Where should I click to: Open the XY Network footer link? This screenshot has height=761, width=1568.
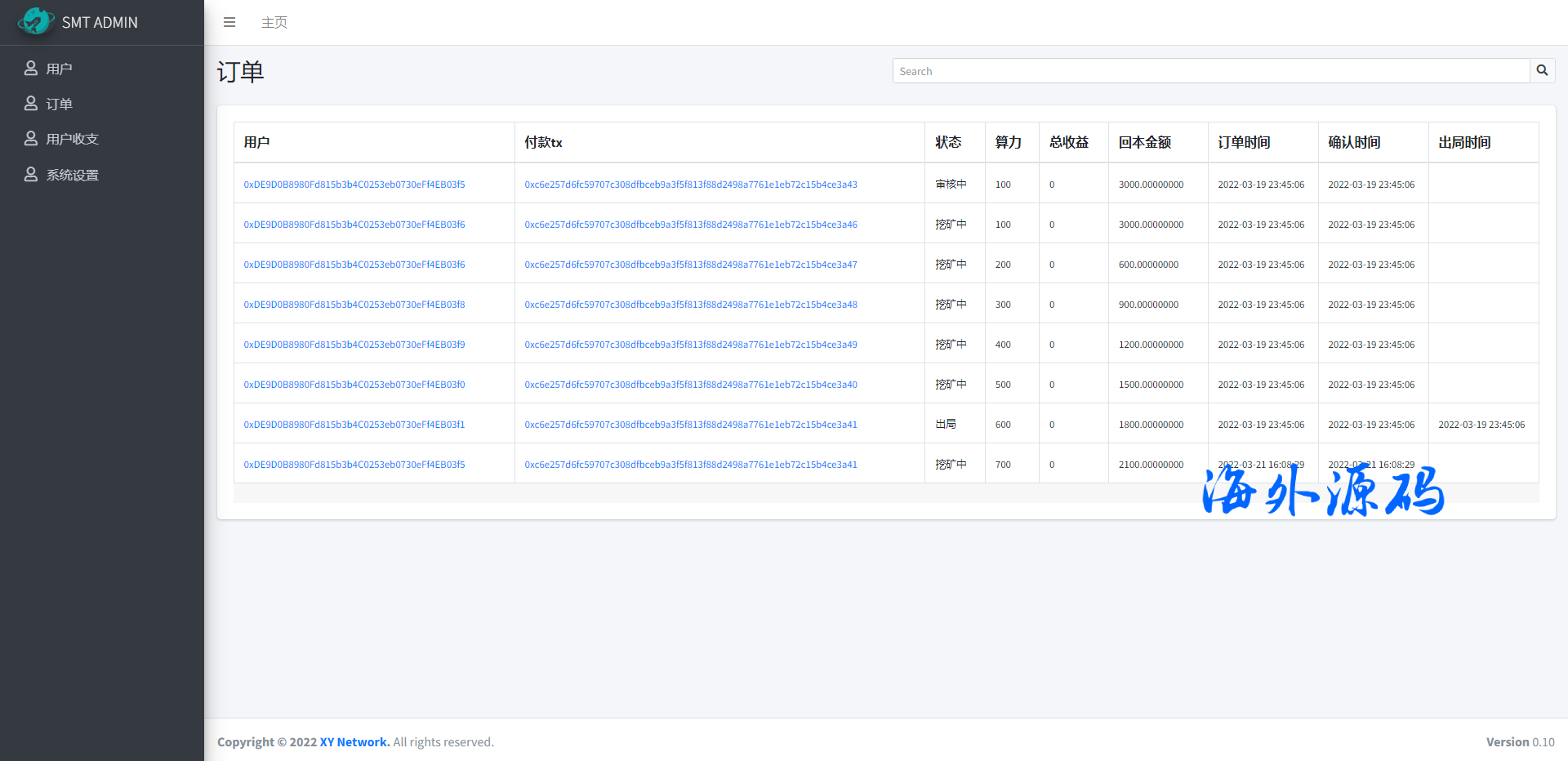click(354, 742)
